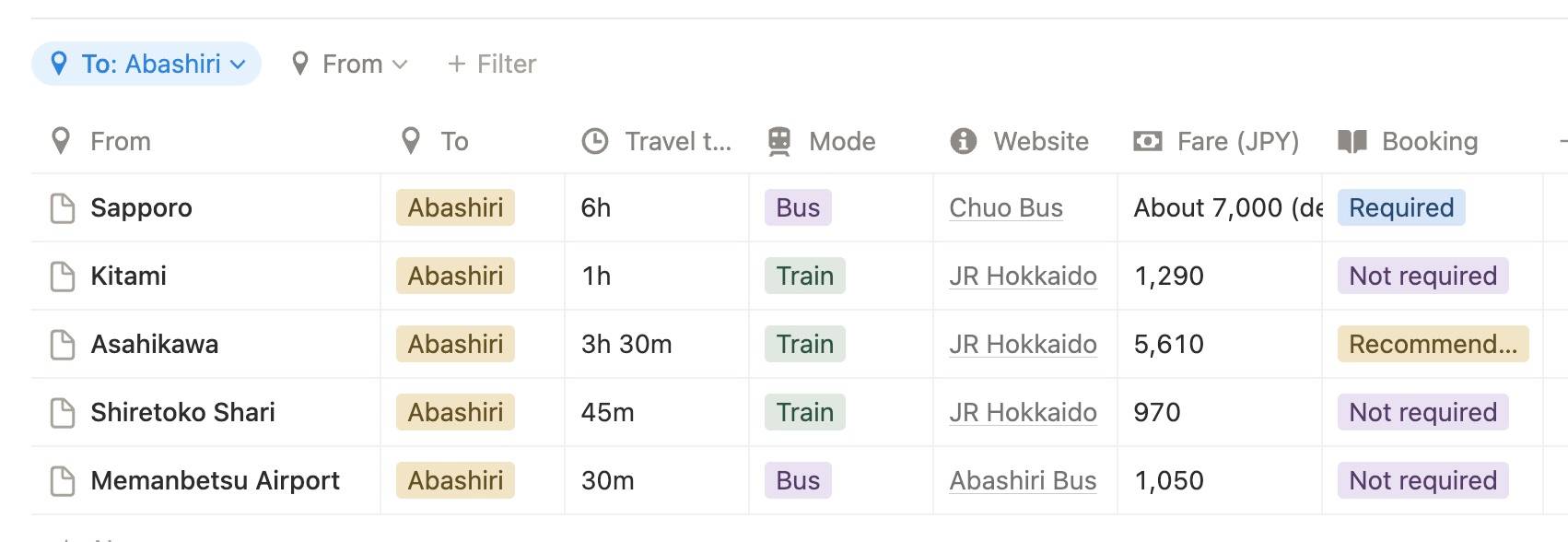
Task: Click the book icon beside Booking header
Action: point(1352,142)
